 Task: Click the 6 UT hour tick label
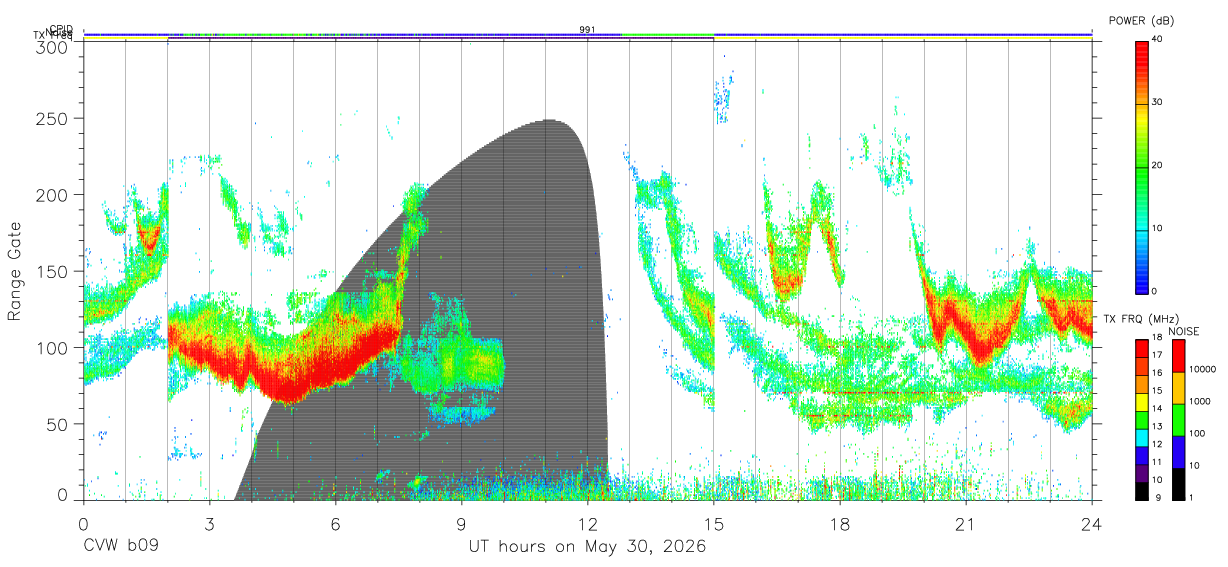pos(335,523)
